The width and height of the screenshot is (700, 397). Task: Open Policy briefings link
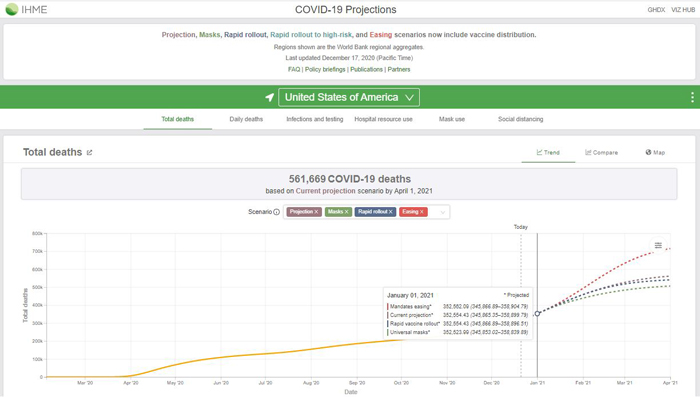click(325, 69)
